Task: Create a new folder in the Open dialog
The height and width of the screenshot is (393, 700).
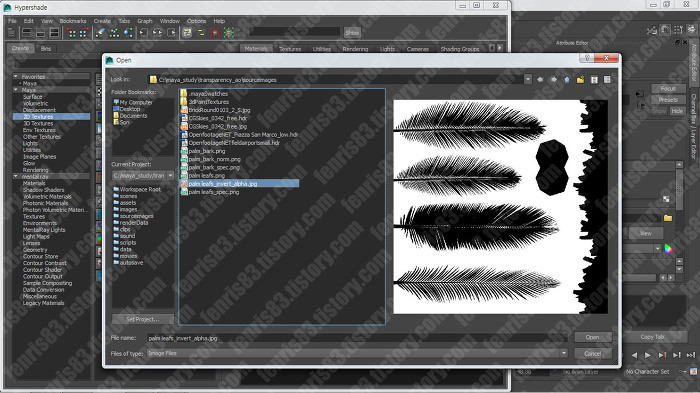Action: tap(580, 79)
